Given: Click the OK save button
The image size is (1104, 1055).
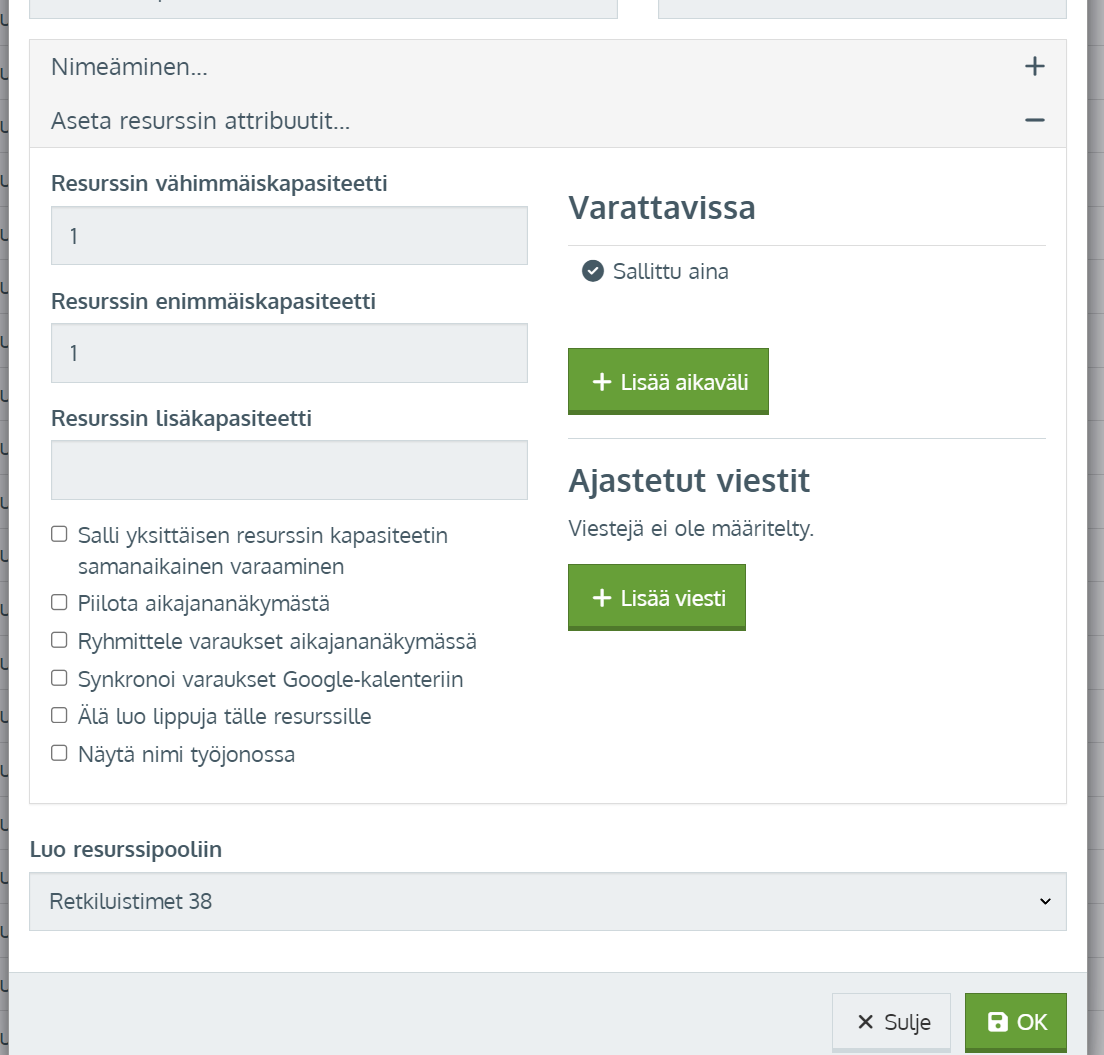Looking at the screenshot, I should click(x=1015, y=1022).
